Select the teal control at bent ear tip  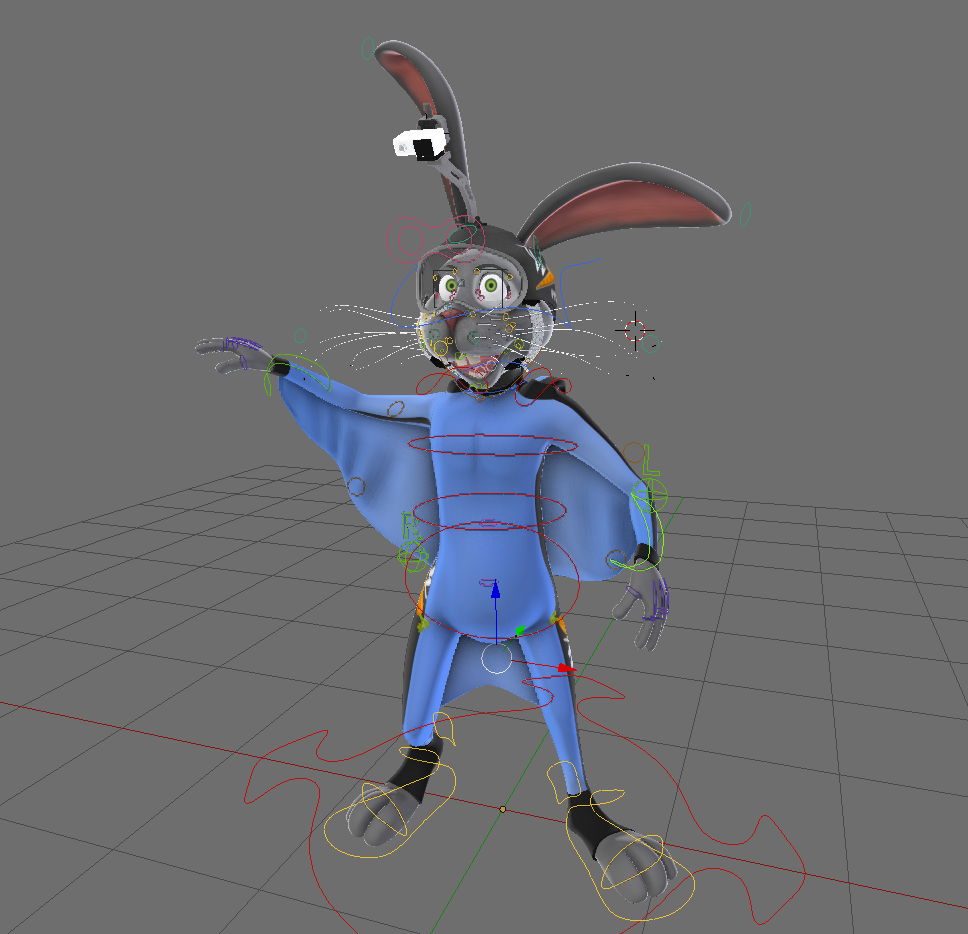point(745,214)
